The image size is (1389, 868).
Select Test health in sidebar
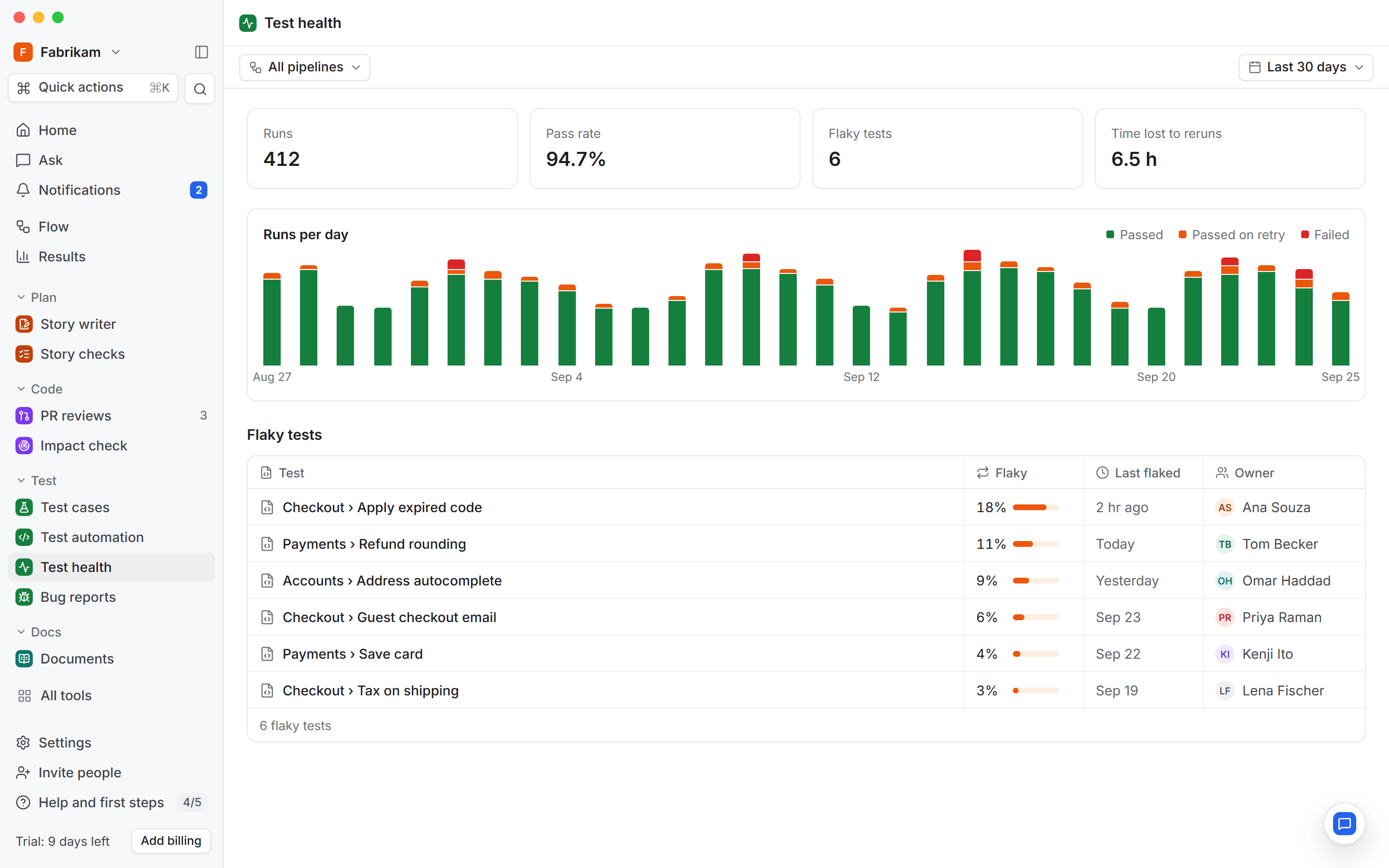(111, 567)
